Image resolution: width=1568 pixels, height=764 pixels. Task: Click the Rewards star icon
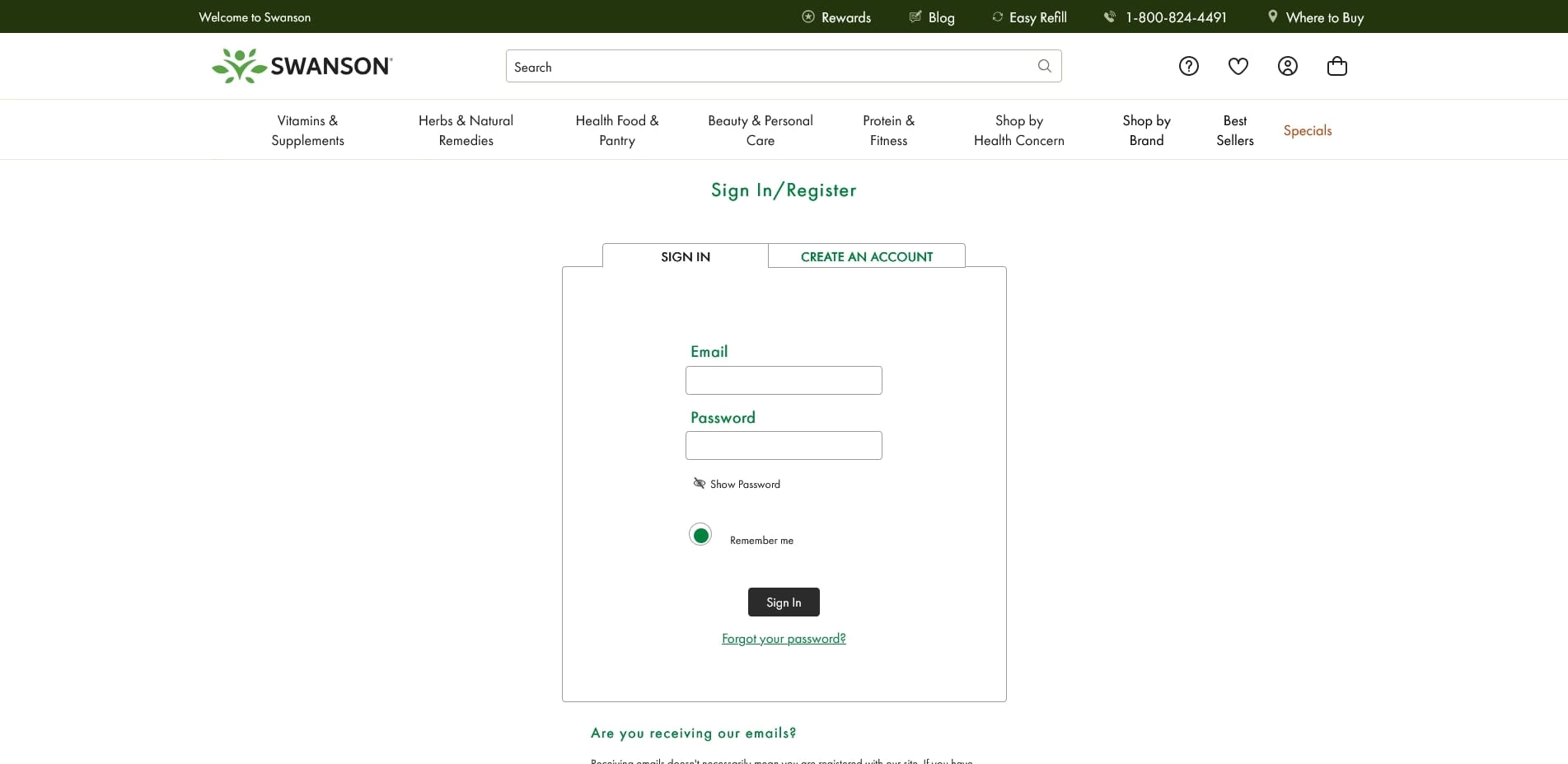pyautogui.click(x=807, y=16)
